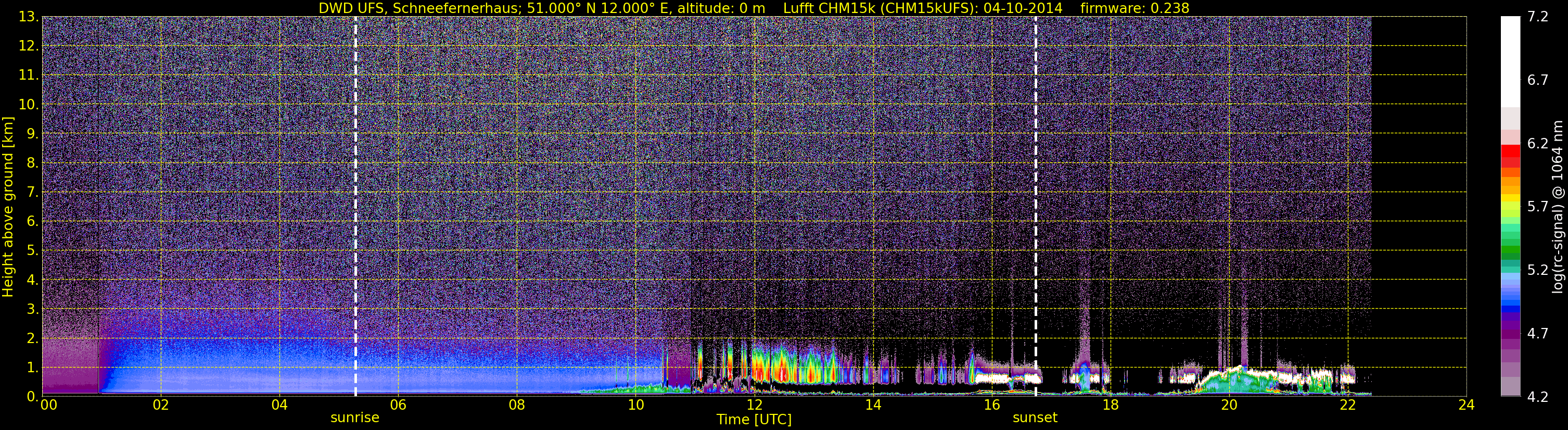
Task: Click the "2." height tick label
Action: click(32, 339)
